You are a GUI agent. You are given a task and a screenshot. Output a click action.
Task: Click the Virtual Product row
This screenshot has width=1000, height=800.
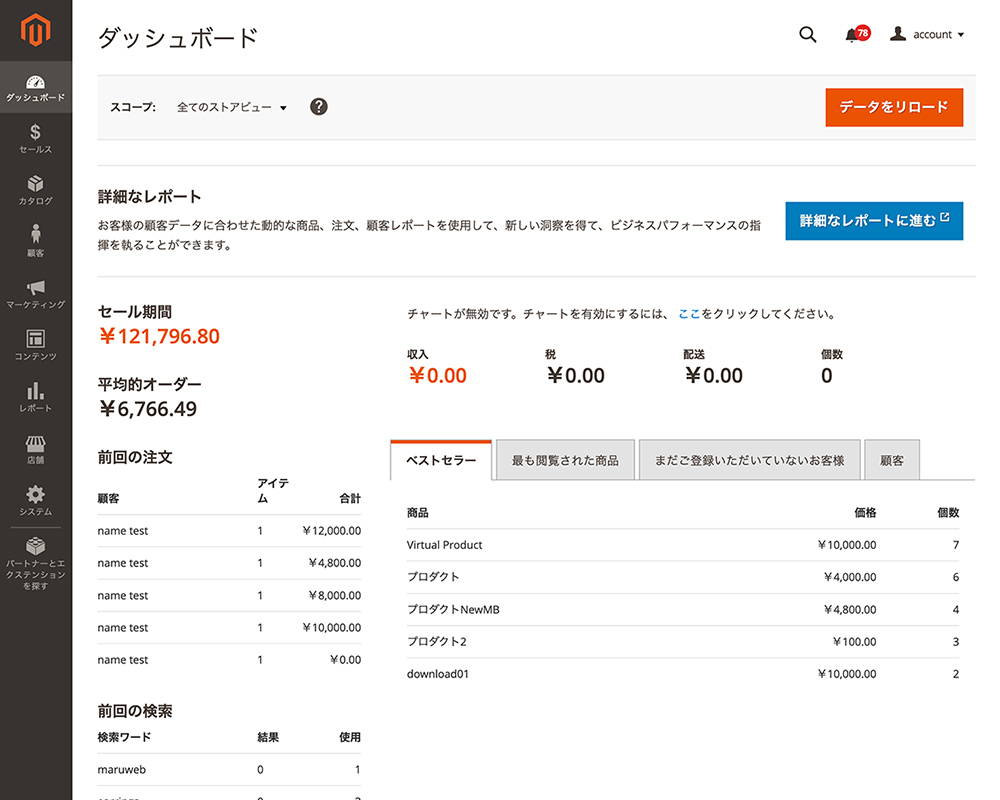pyautogui.click(x=682, y=545)
